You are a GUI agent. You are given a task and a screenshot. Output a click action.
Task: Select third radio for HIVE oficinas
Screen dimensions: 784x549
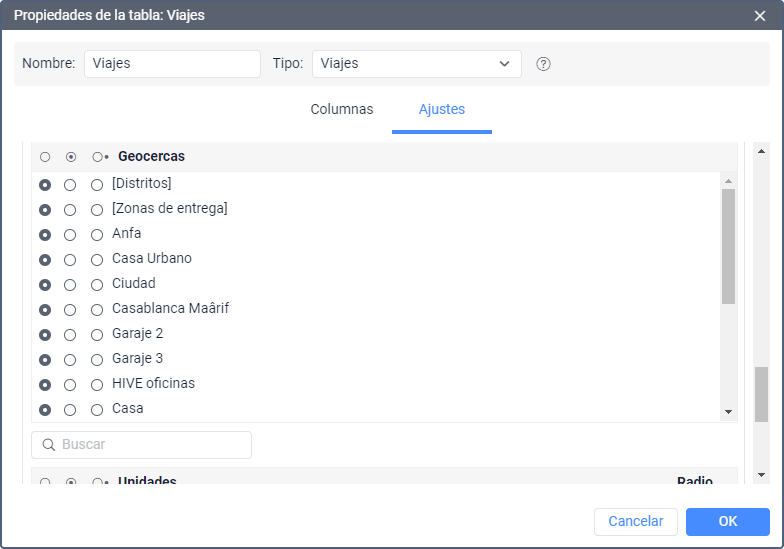[97, 385]
